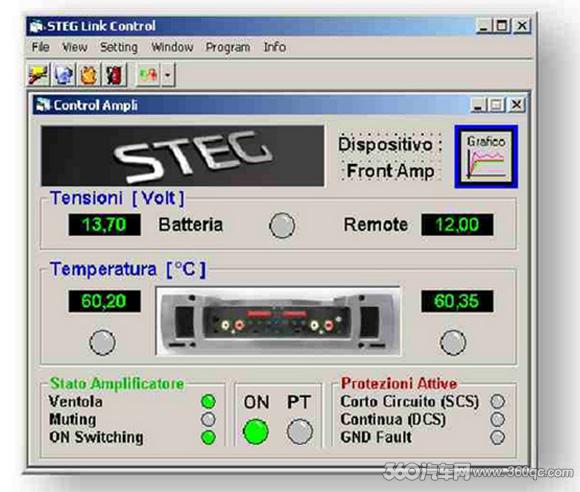Screen dimensions: 580x492
Task: Toggle the Muting status light
Action: click(x=208, y=419)
